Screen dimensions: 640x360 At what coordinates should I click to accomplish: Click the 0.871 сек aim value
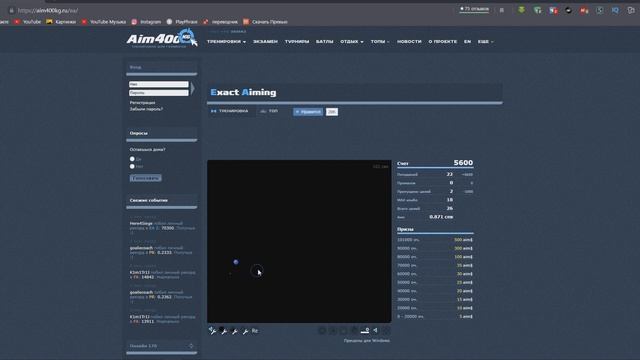pos(441,217)
